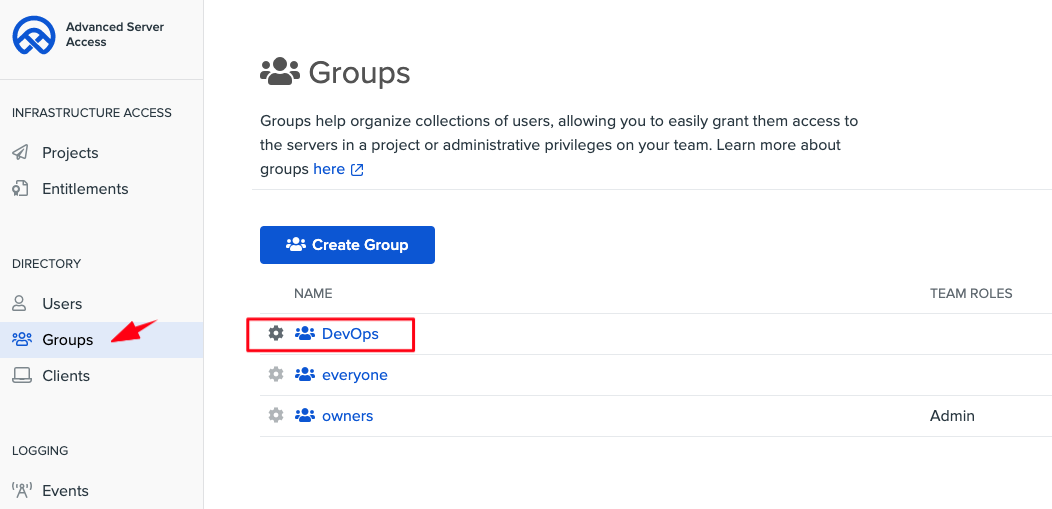The height and width of the screenshot is (509, 1052).
Task: Open the everyone group link
Action: (354, 375)
